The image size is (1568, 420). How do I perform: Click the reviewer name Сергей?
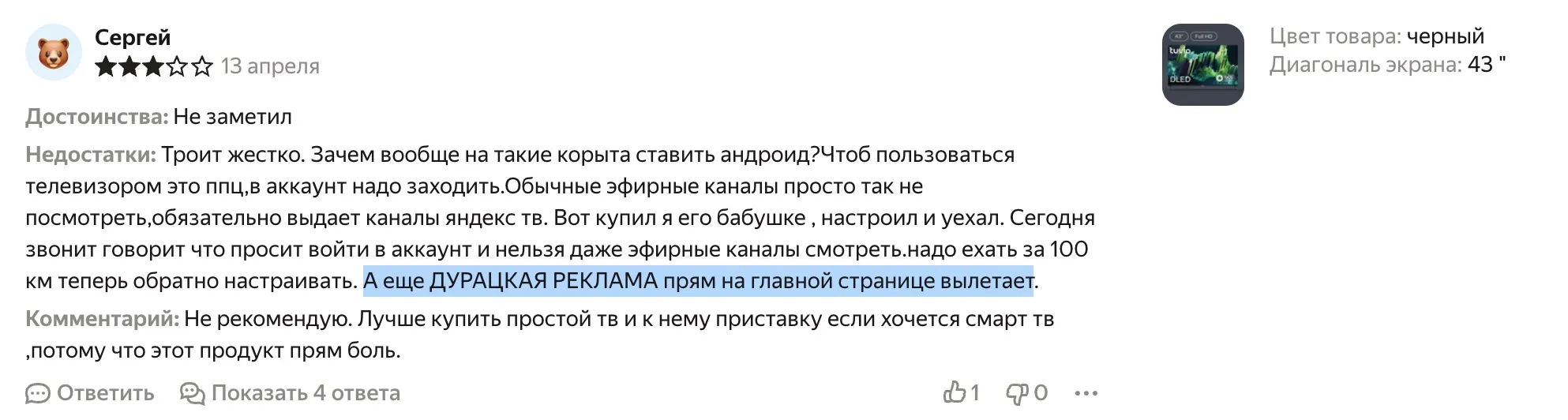(x=133, y=37)
